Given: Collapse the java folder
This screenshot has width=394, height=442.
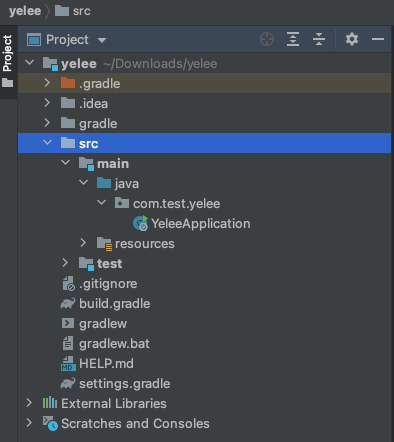Looking at the screenshot, I should (x=84, y=182).
